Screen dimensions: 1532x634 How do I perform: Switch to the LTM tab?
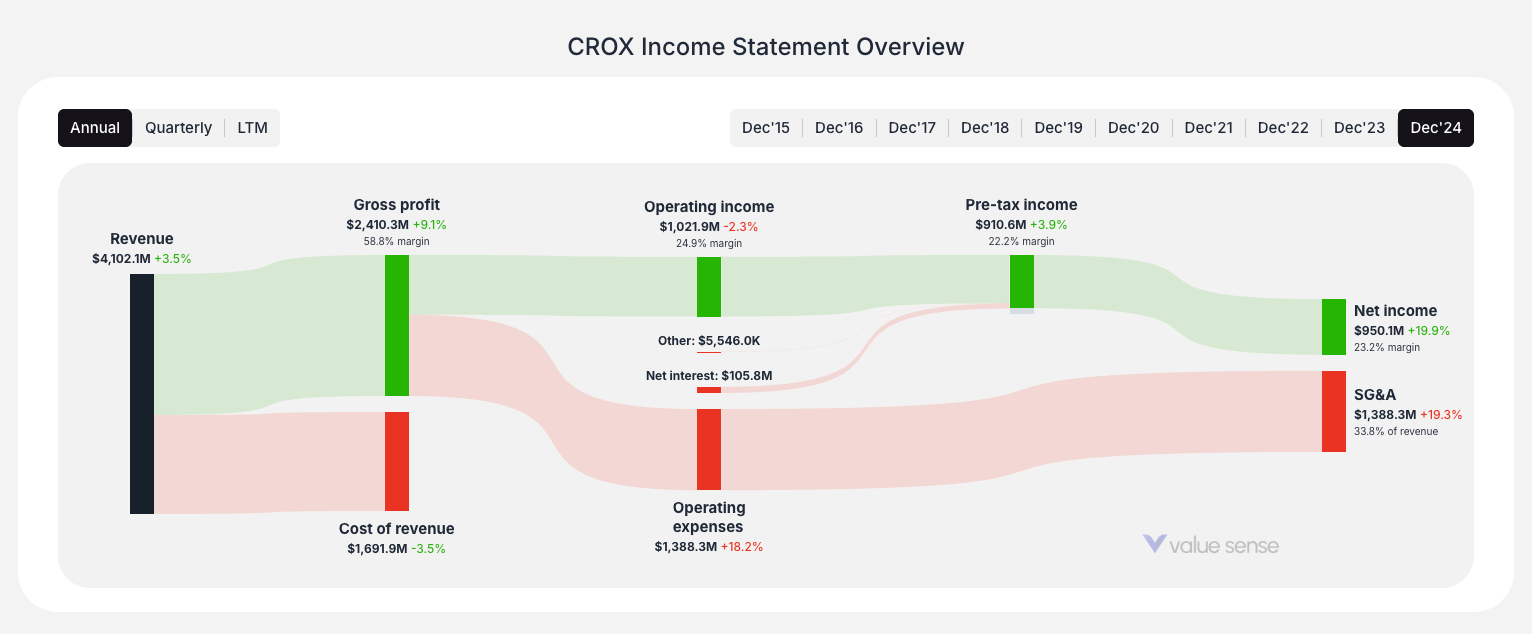pos(253,128)
